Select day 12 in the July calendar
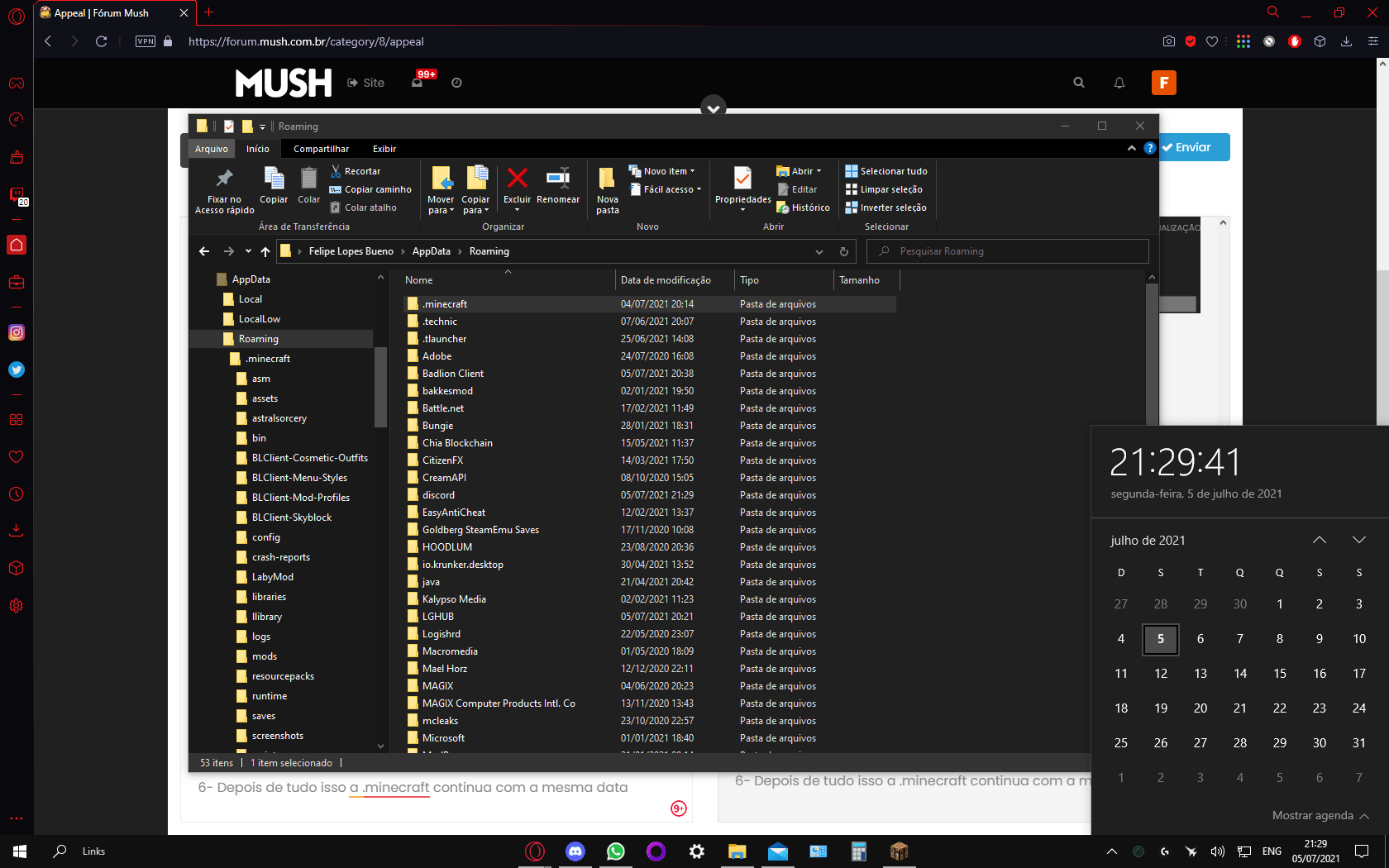This screenshot has height=868, width=1389. [x=1161, y=674]
